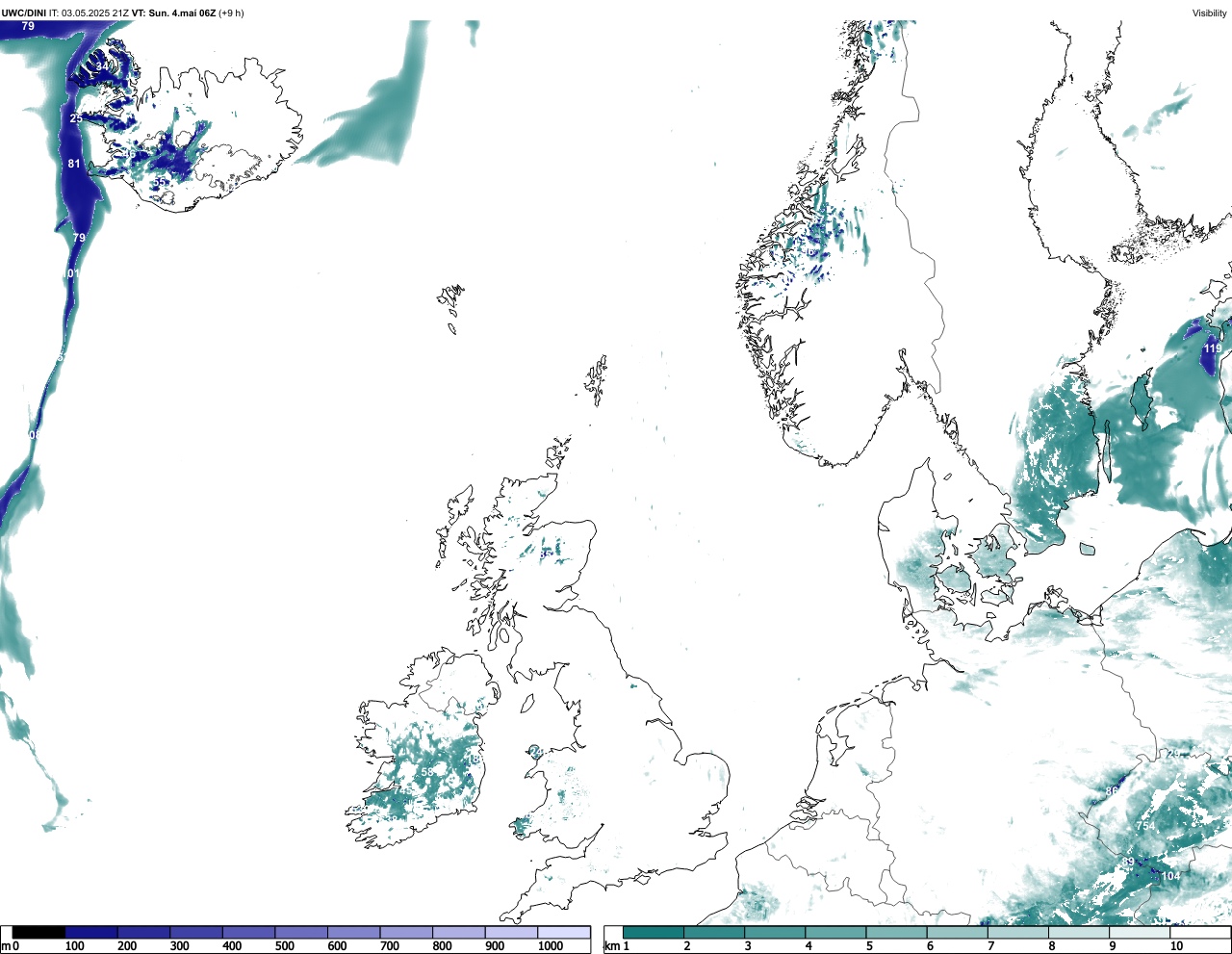The image size is (1232, 954).
Task: Click the '81' visibility value west of Iceland
Action: point(74,164)
